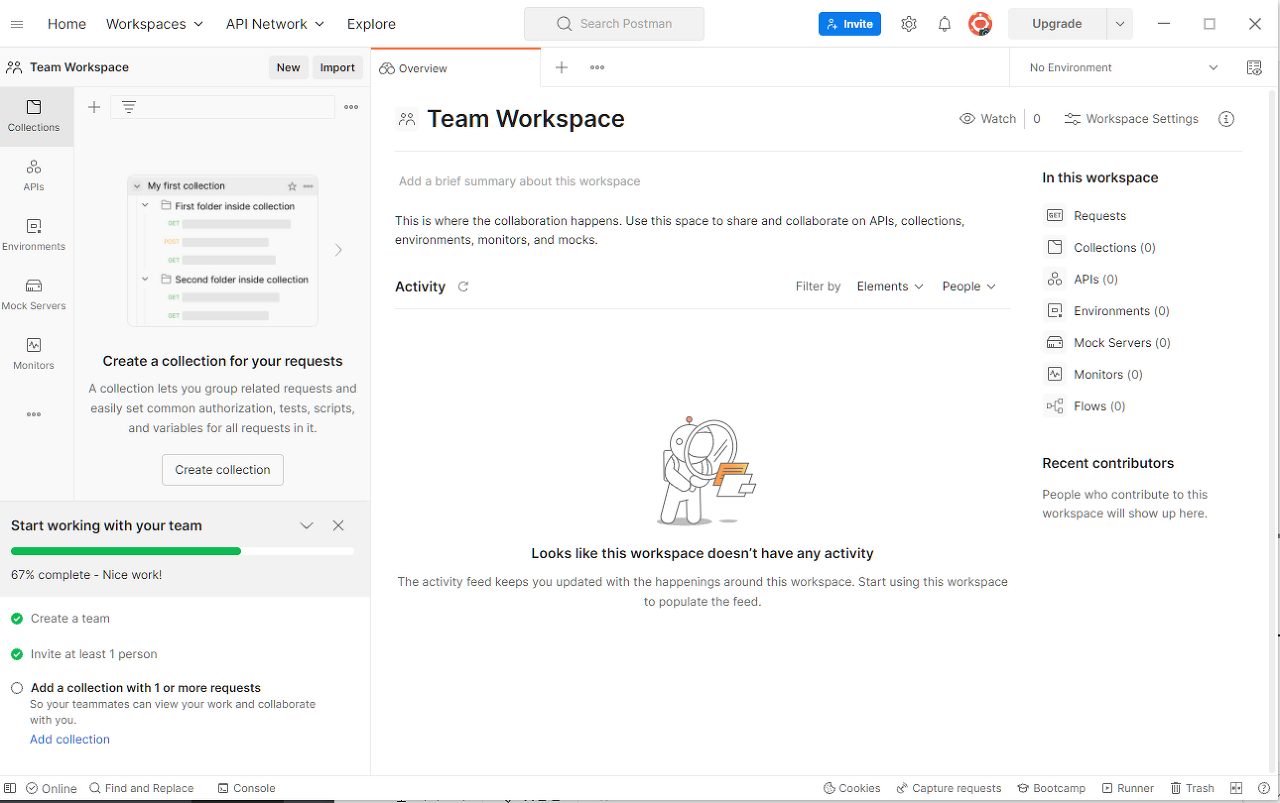Click the Upgrade button
The image size is (1280, 803).
point(1057,24)
